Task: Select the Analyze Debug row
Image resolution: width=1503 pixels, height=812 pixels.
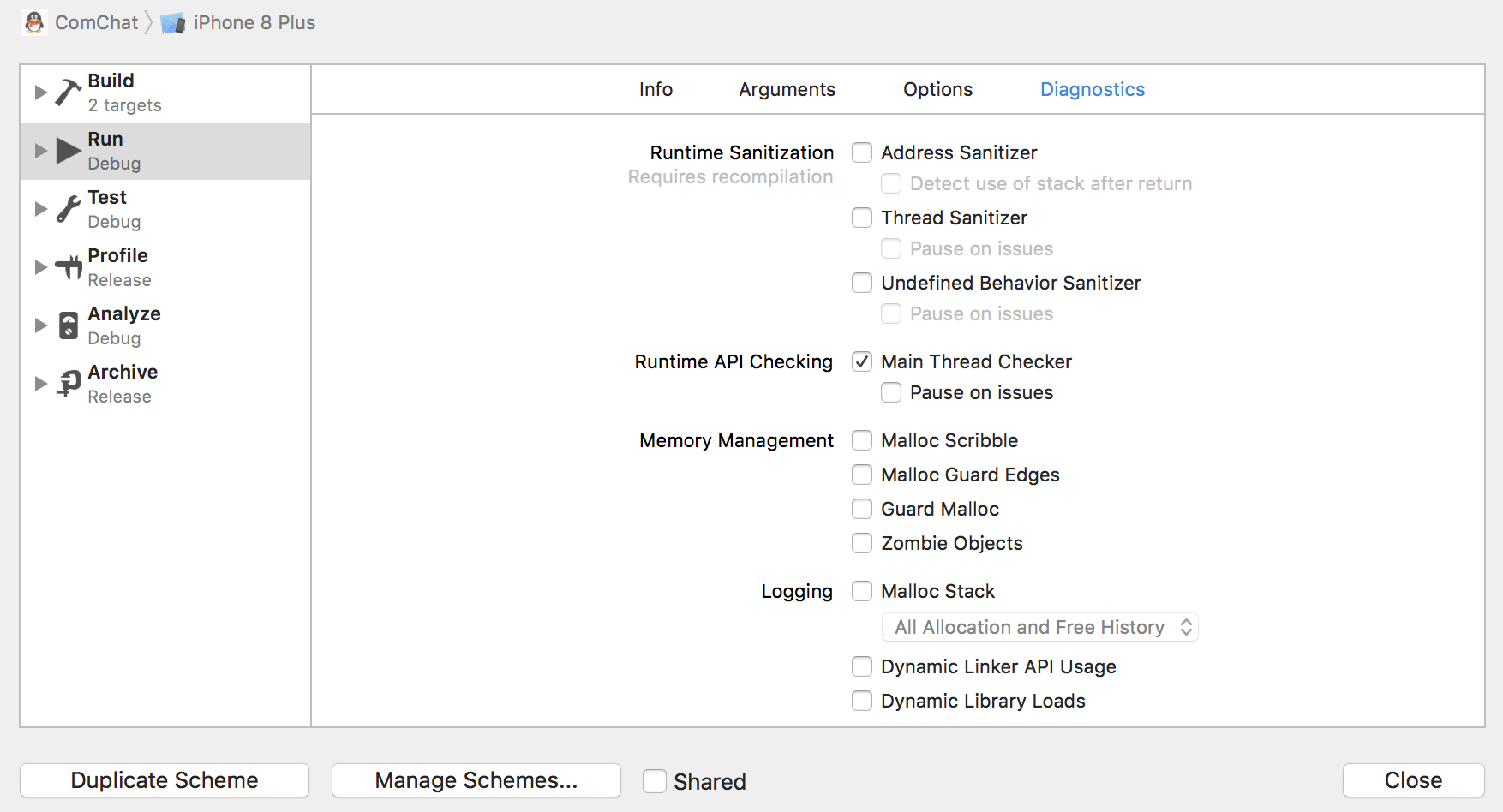Action: pos(165,325)
